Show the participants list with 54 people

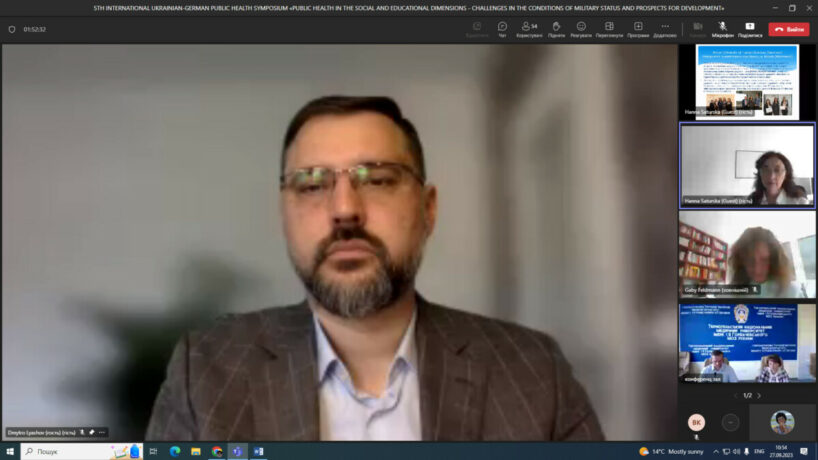point(529,29)
